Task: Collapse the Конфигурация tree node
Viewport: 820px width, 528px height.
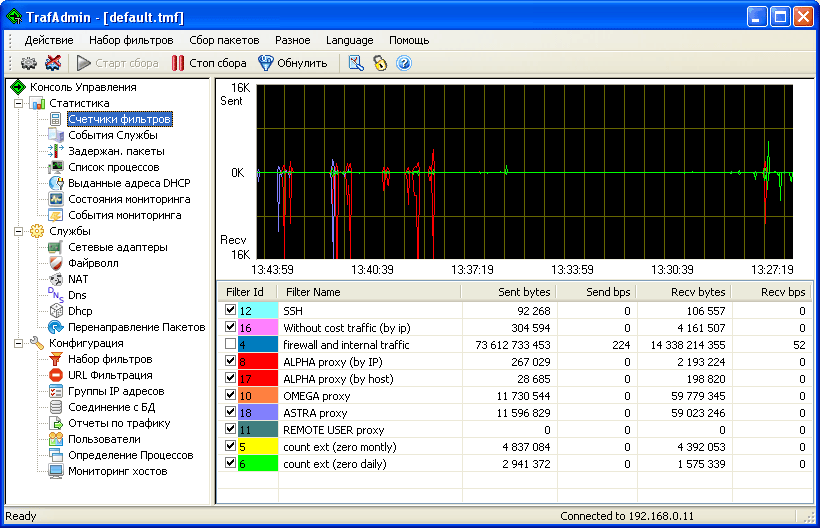Action: click(18, 343)
